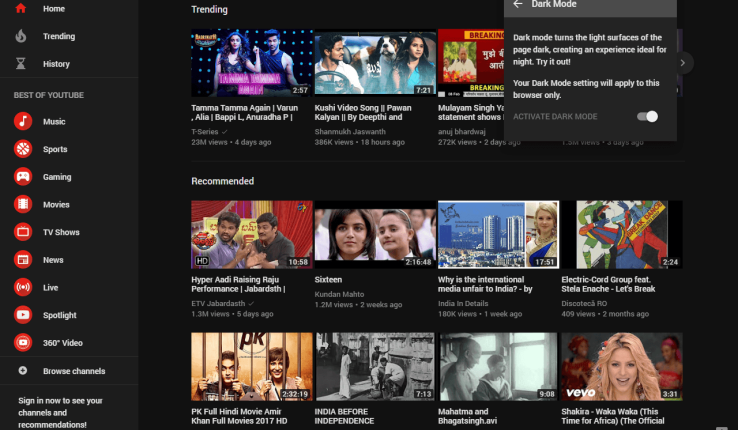Image resolution: width=738 pixels, height=430 pixels.
Task: Go back using Dark Mode arrow
Action: click(x=518, y=4)
